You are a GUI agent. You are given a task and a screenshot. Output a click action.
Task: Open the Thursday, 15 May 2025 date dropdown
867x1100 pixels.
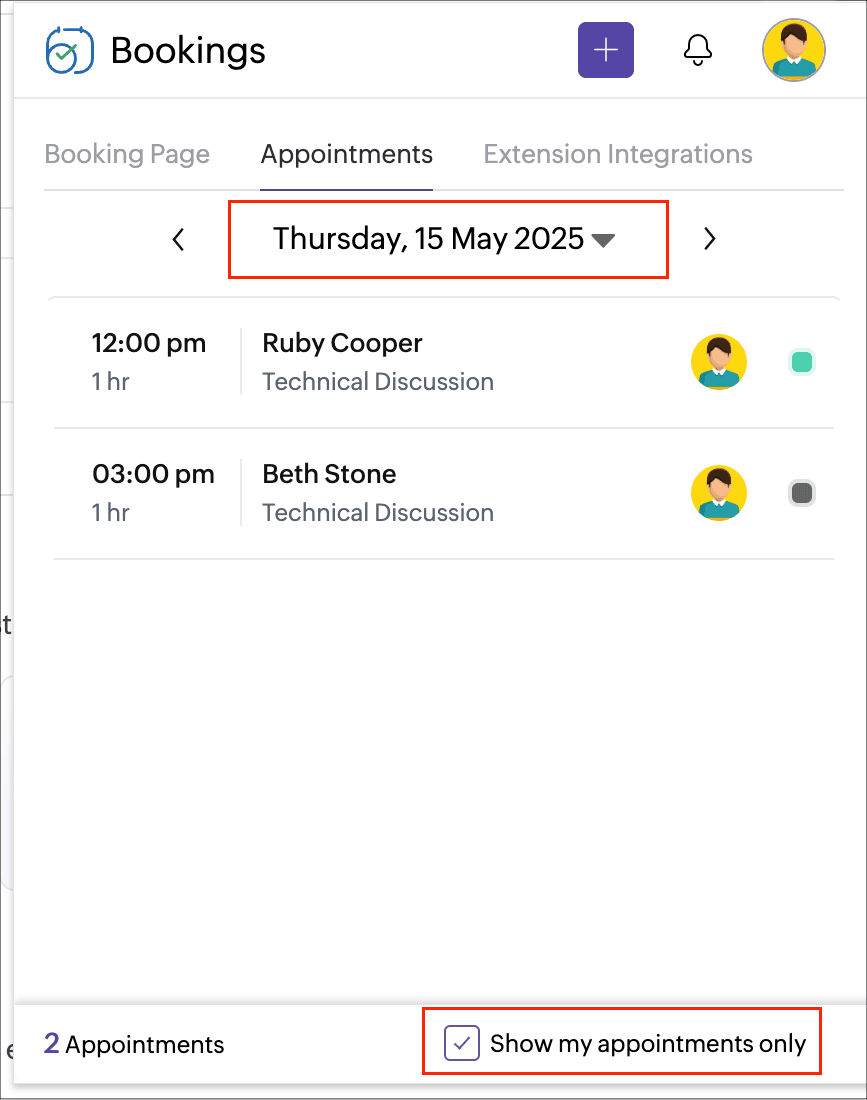pyautogui.click(x=428, y=239)
